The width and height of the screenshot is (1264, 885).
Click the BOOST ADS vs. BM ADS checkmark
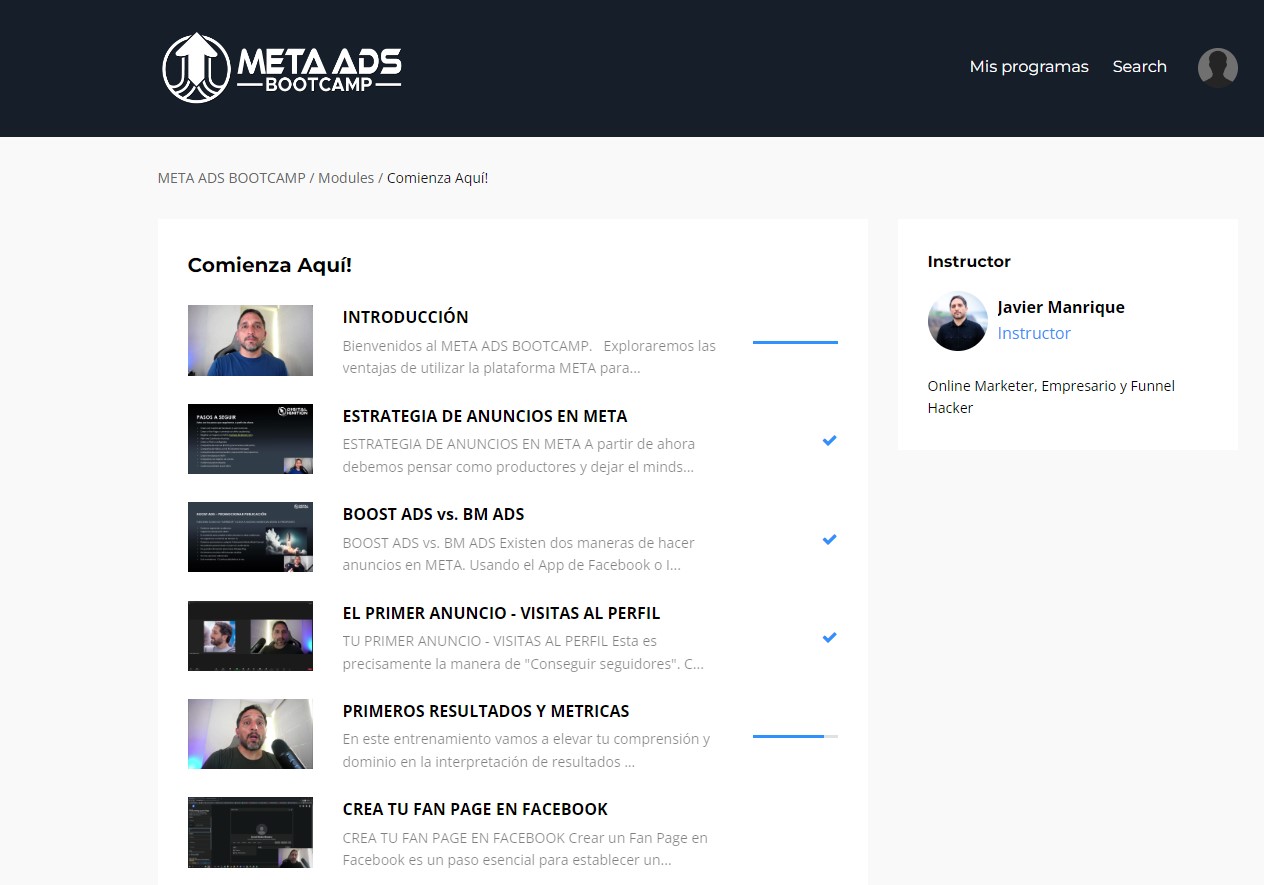(829, 539)
